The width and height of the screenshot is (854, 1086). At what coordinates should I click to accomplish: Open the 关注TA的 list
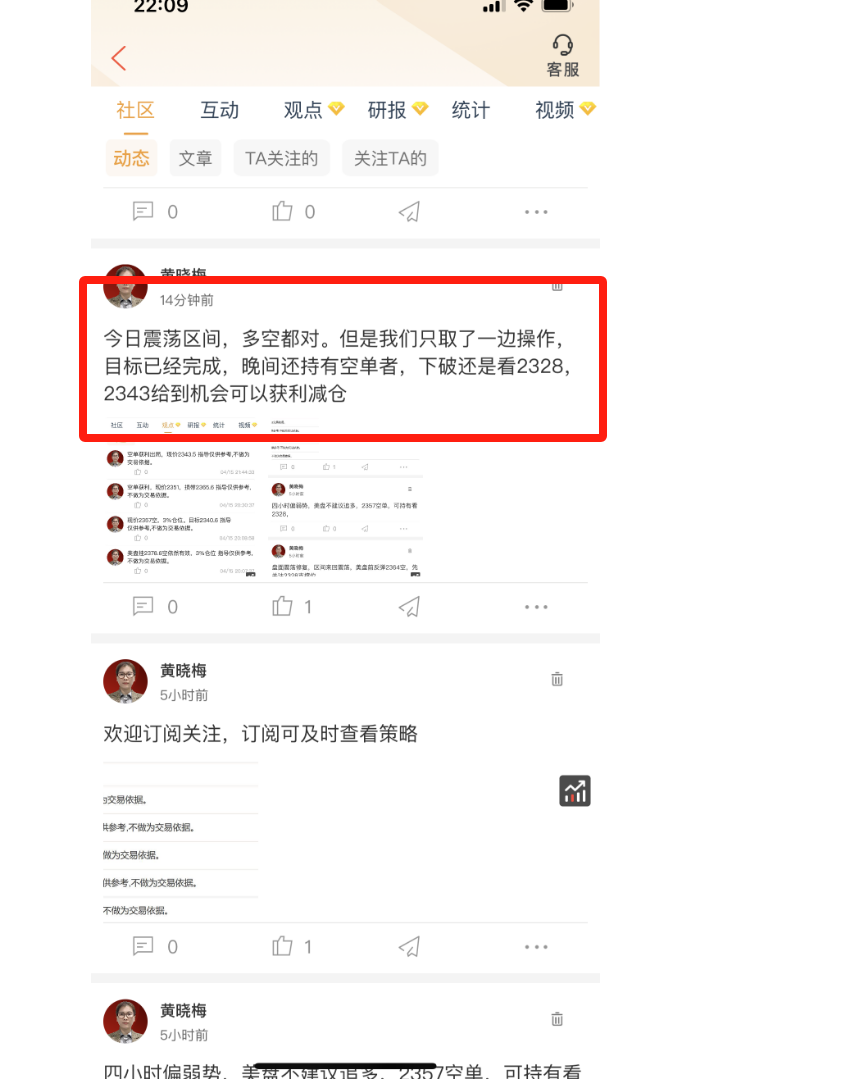click(390, 159)
